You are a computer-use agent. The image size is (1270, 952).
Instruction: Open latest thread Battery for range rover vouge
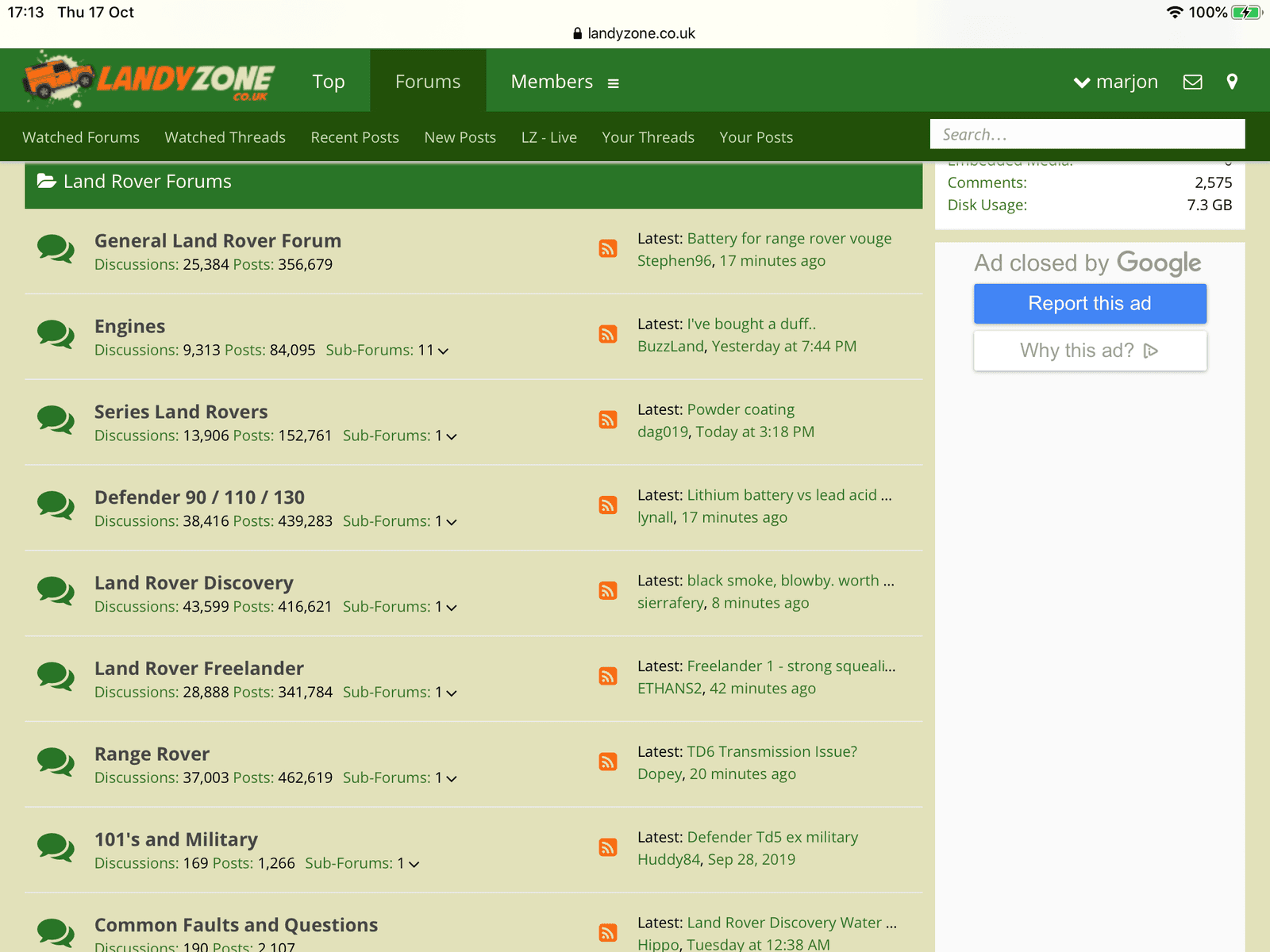pos(789,239)
